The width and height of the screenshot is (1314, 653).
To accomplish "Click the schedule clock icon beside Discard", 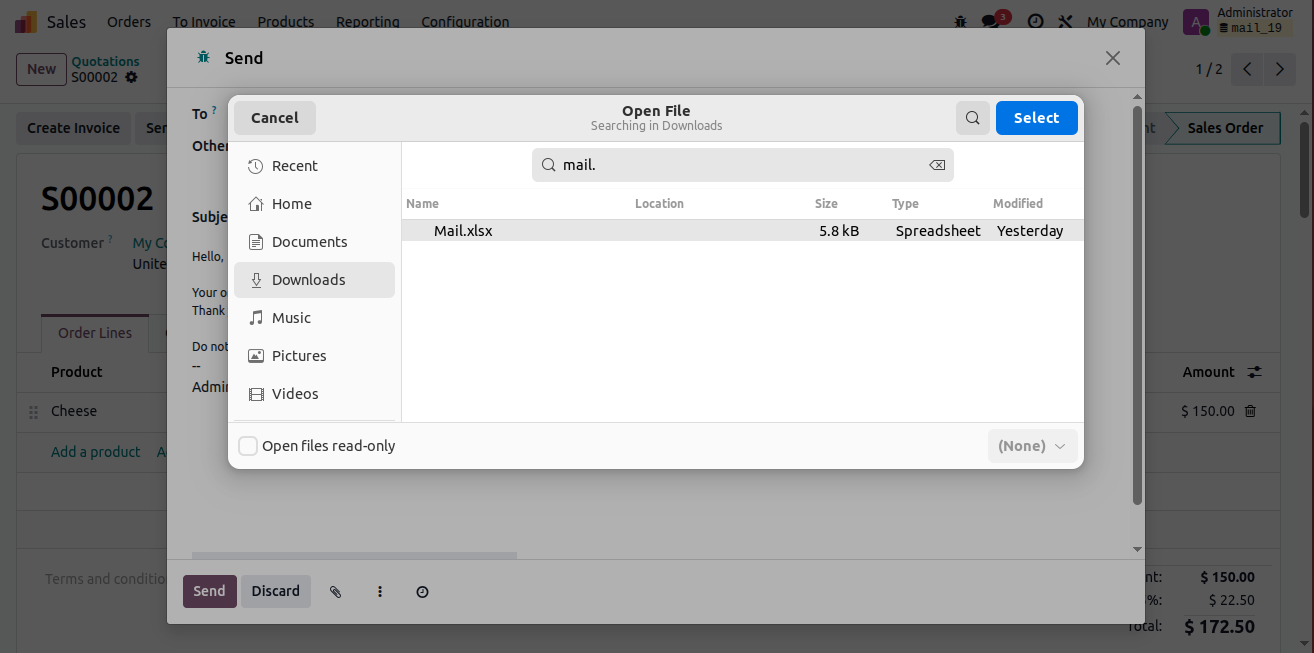I will tap(422, 592).
